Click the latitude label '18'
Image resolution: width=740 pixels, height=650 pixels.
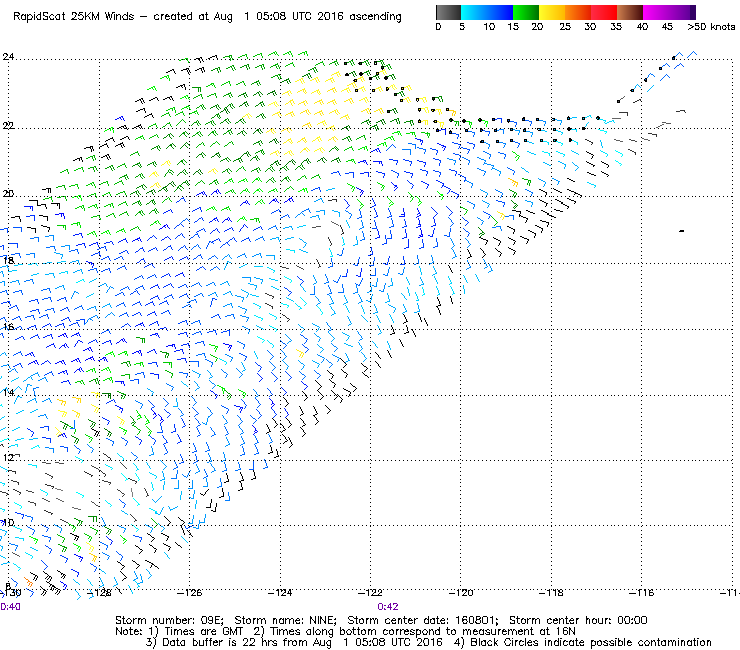coord(8,260)
